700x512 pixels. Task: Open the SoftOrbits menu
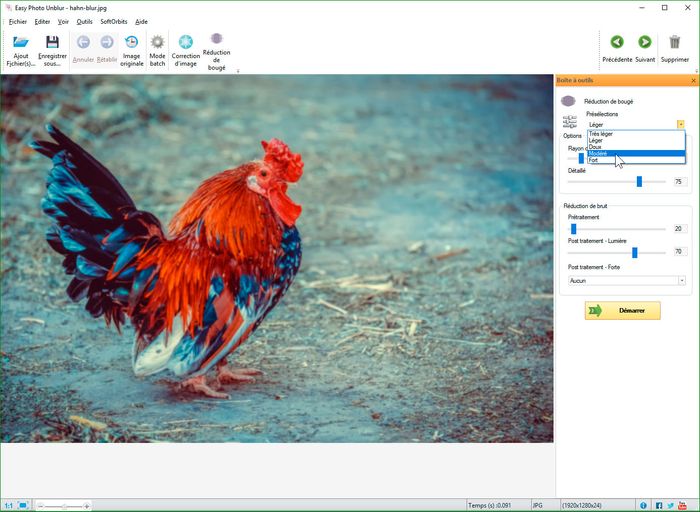click(113, 21)
